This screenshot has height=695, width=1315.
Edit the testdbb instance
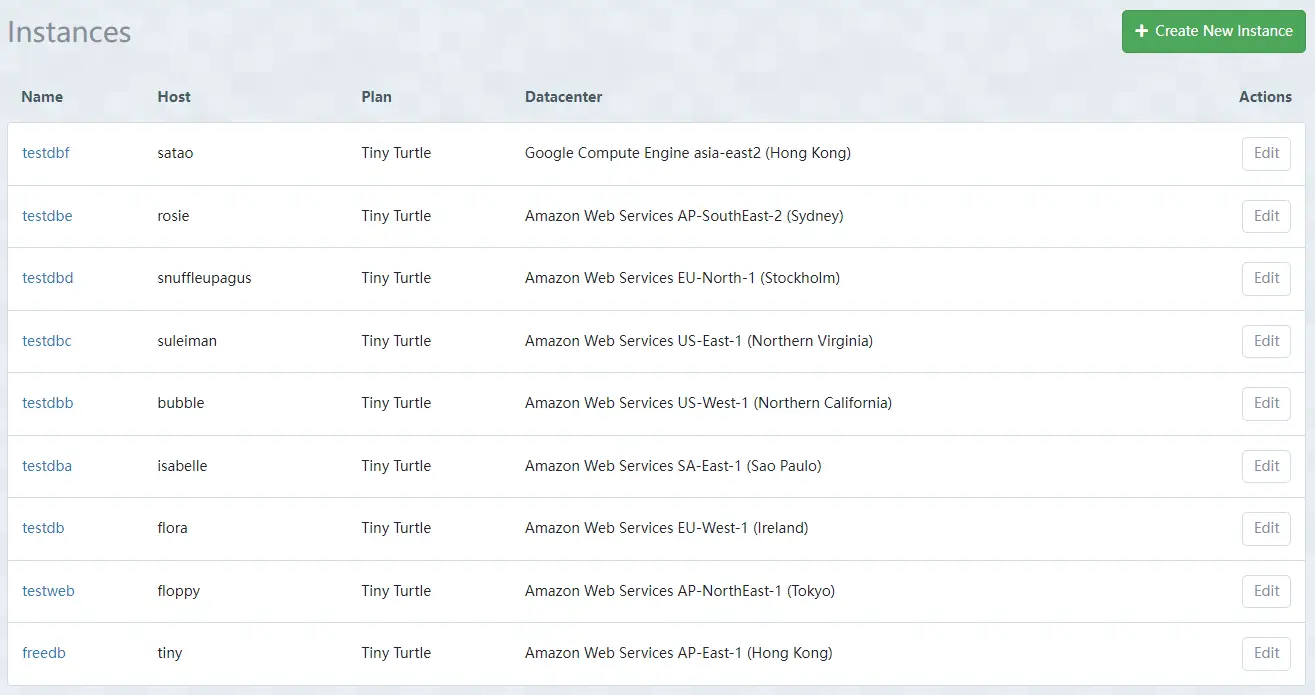[x=1266, y=403]
